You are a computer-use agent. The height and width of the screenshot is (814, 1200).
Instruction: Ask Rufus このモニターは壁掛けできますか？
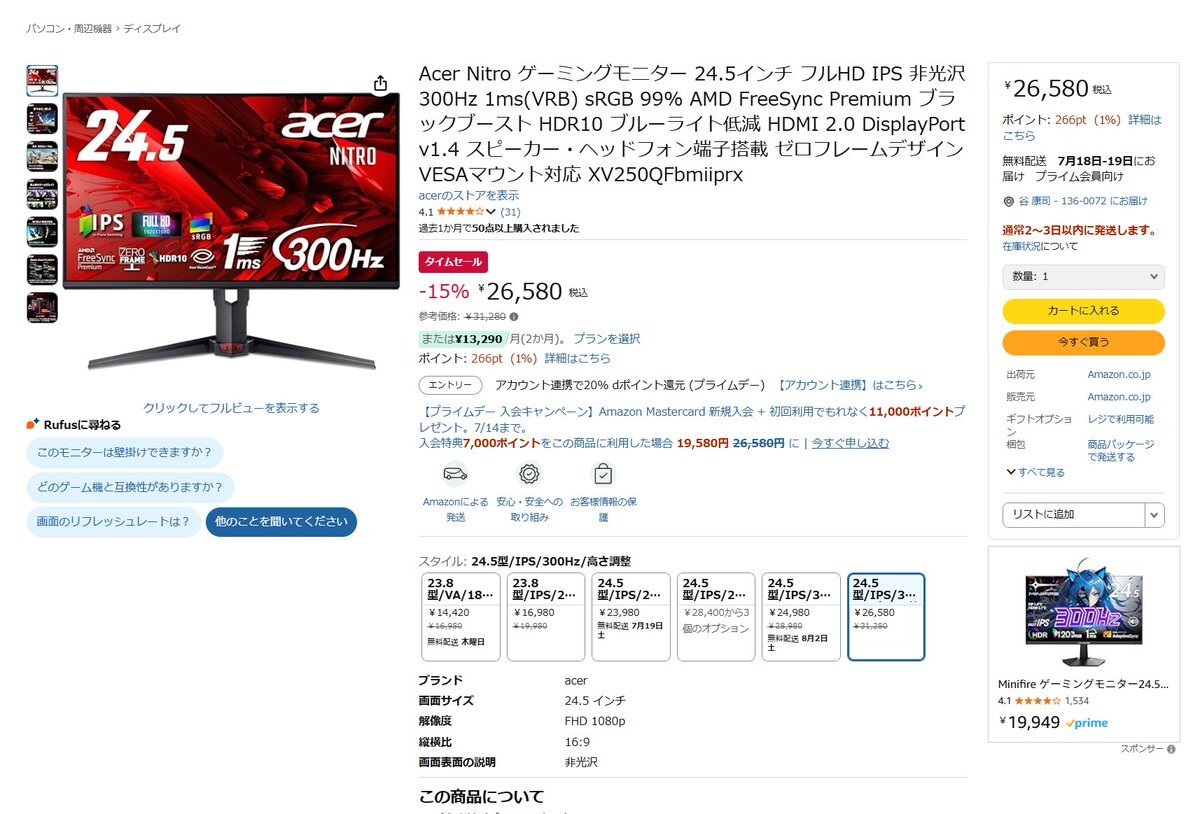(124, 452)
